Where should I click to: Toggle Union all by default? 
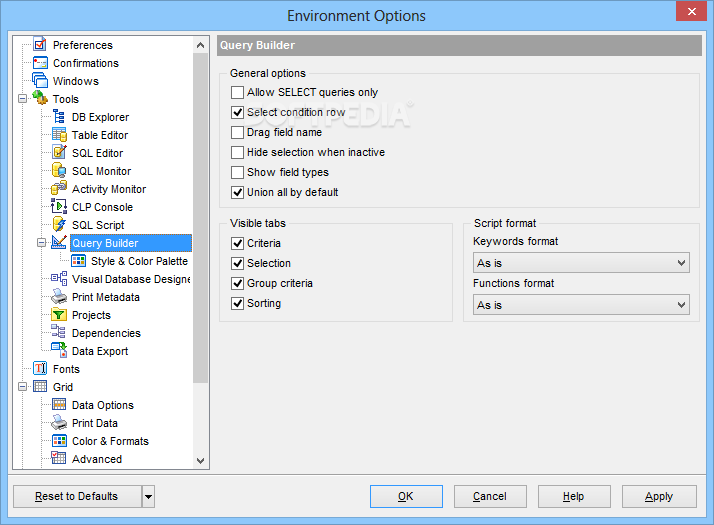(237, 193)
